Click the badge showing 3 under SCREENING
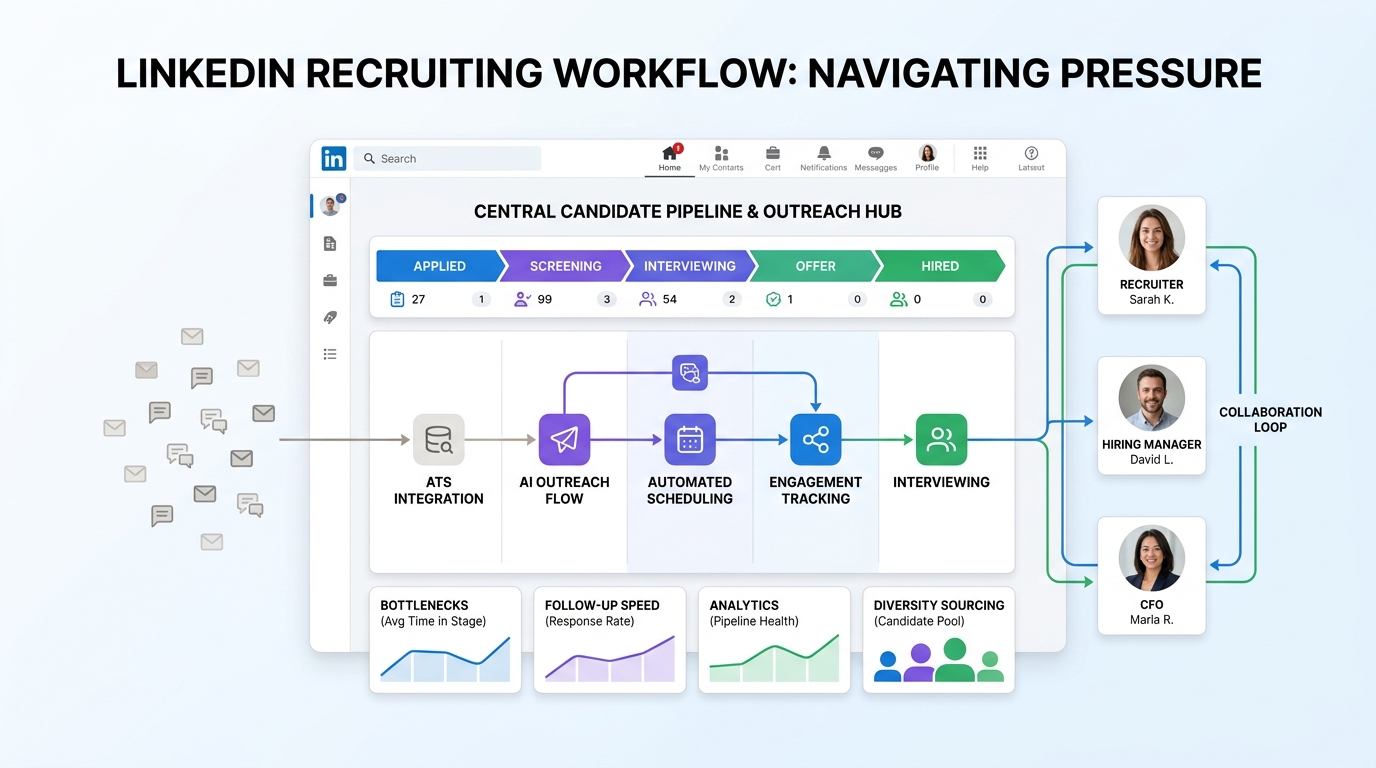 [606, 299]
